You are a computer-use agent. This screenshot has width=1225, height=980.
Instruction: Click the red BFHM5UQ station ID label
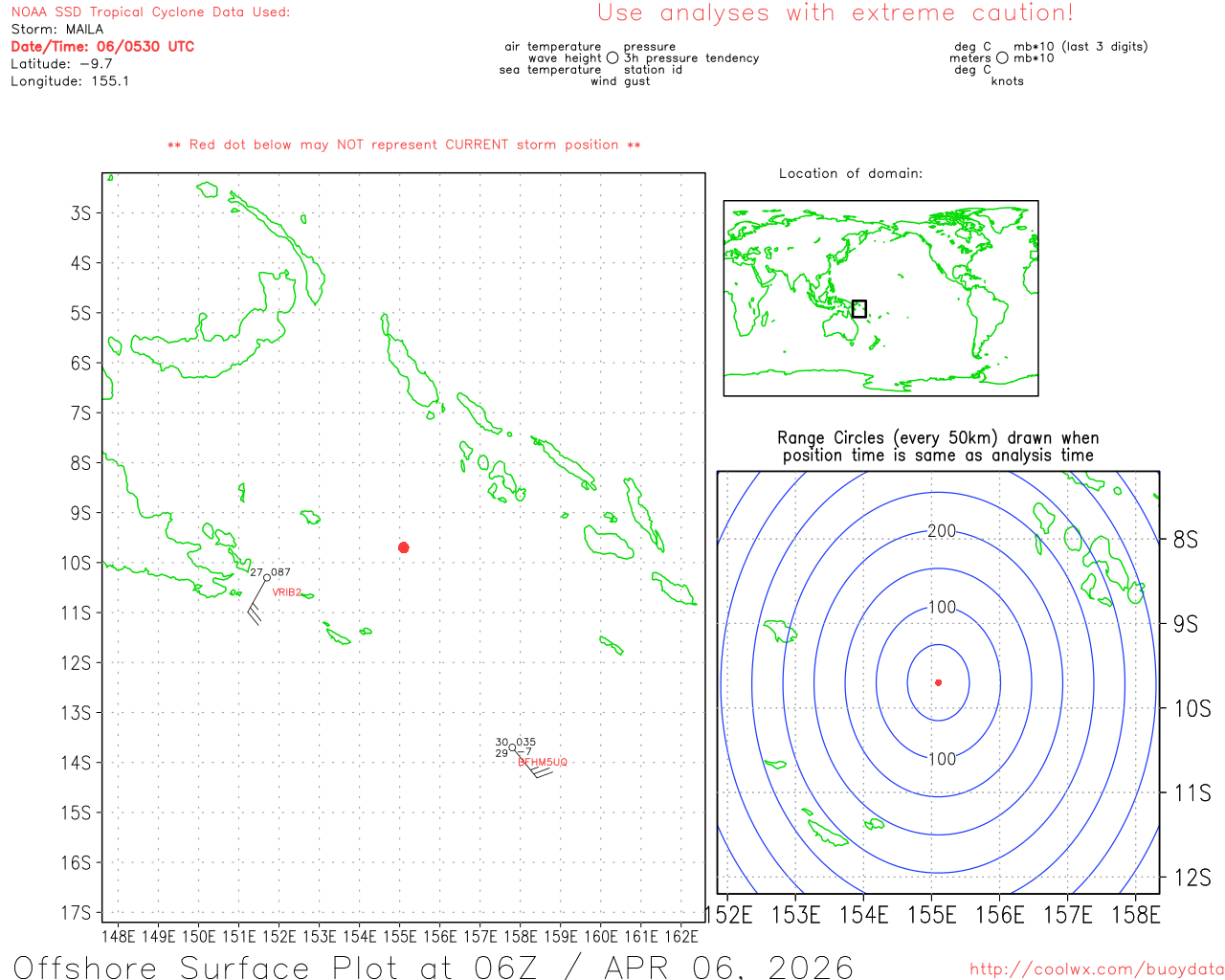tap(543, 763)
